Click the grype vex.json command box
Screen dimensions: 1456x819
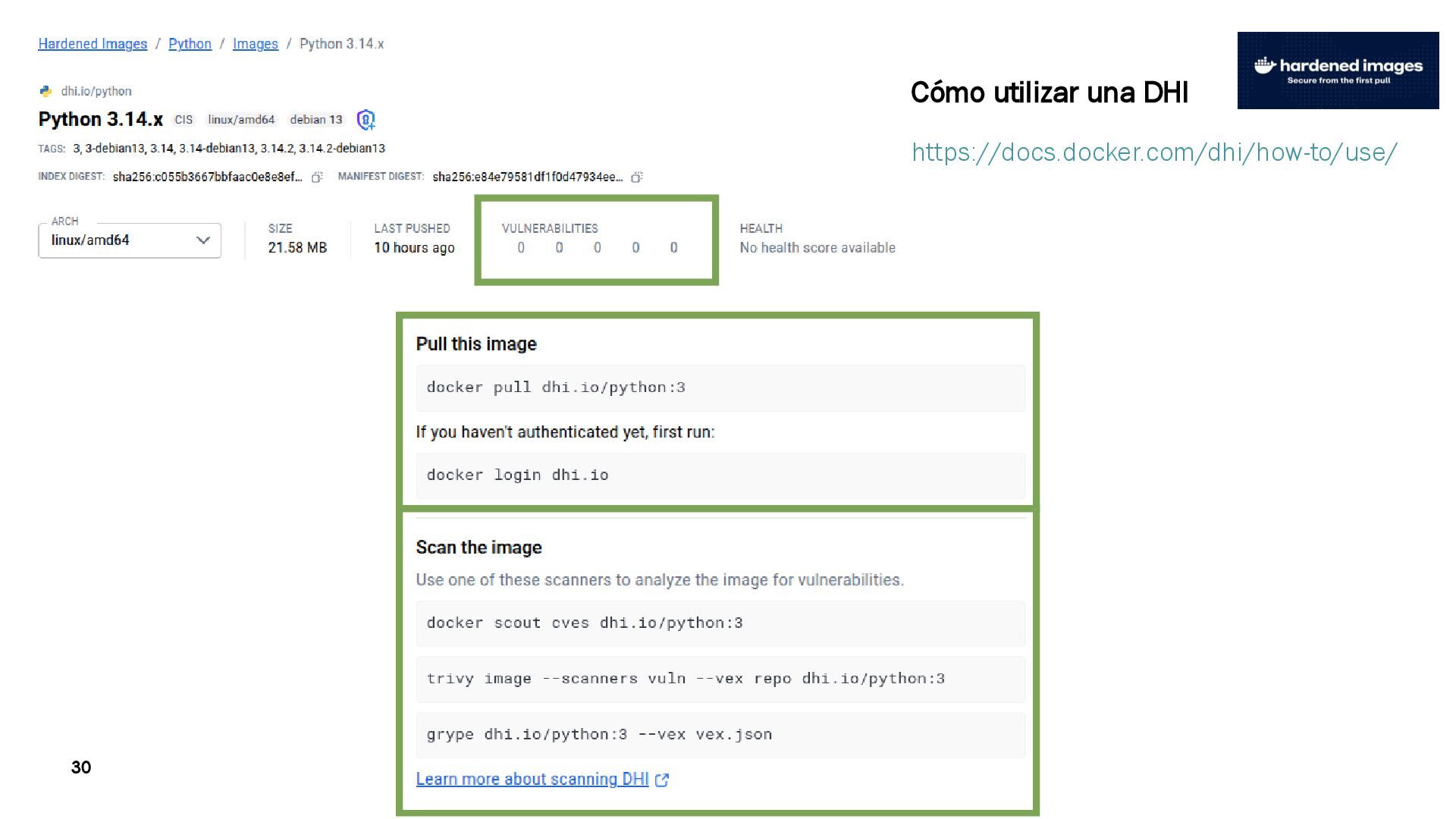point(720,735)
